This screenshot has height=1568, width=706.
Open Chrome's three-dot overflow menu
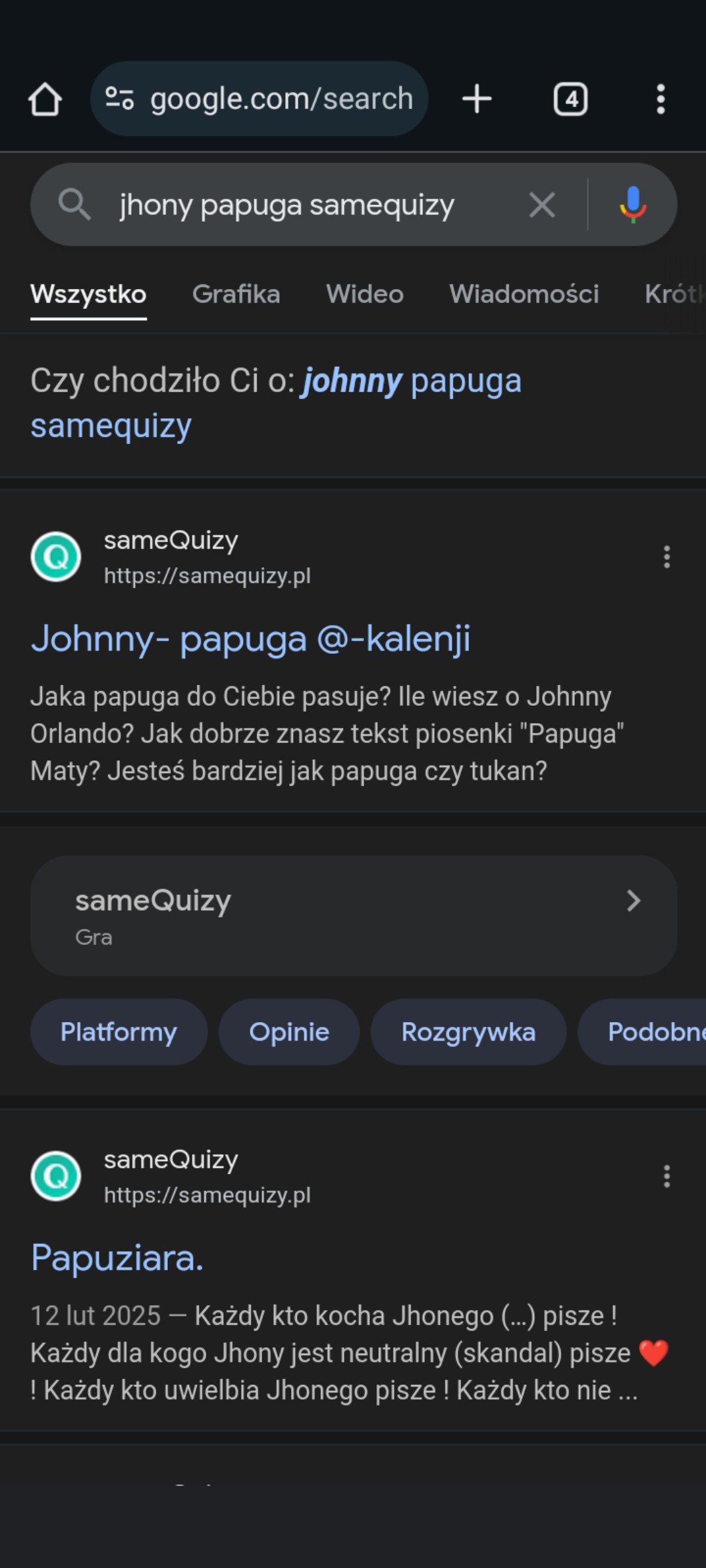coord(660,99)
